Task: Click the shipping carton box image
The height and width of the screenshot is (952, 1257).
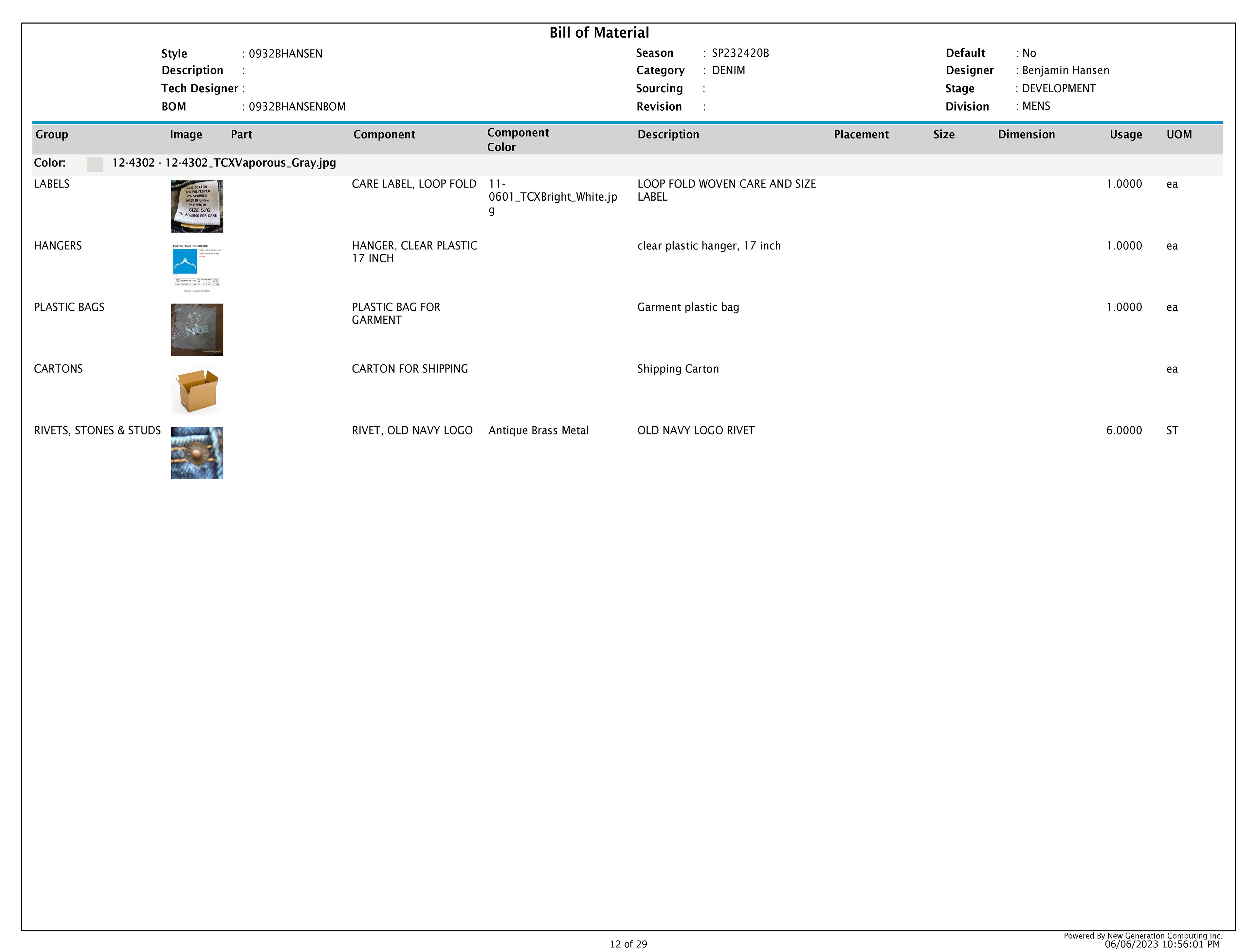Action: [197, 391]
